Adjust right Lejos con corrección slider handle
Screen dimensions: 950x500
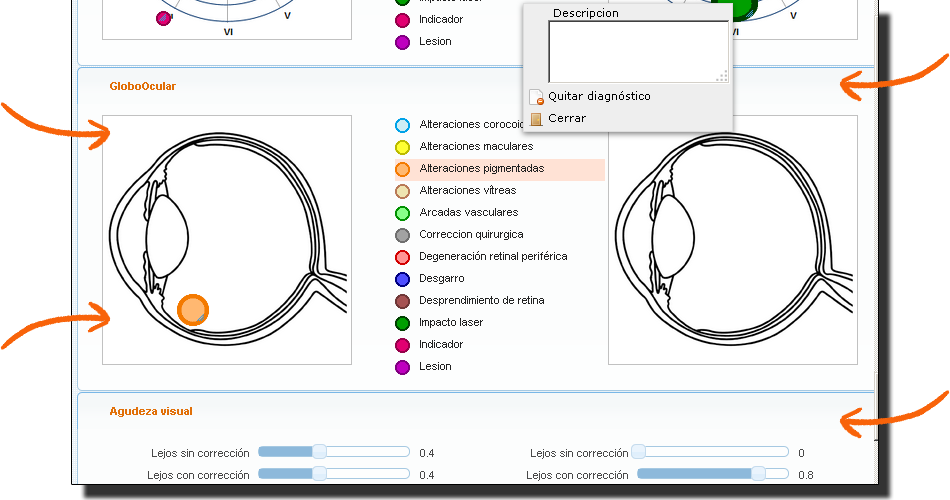(x=759, y=474)
